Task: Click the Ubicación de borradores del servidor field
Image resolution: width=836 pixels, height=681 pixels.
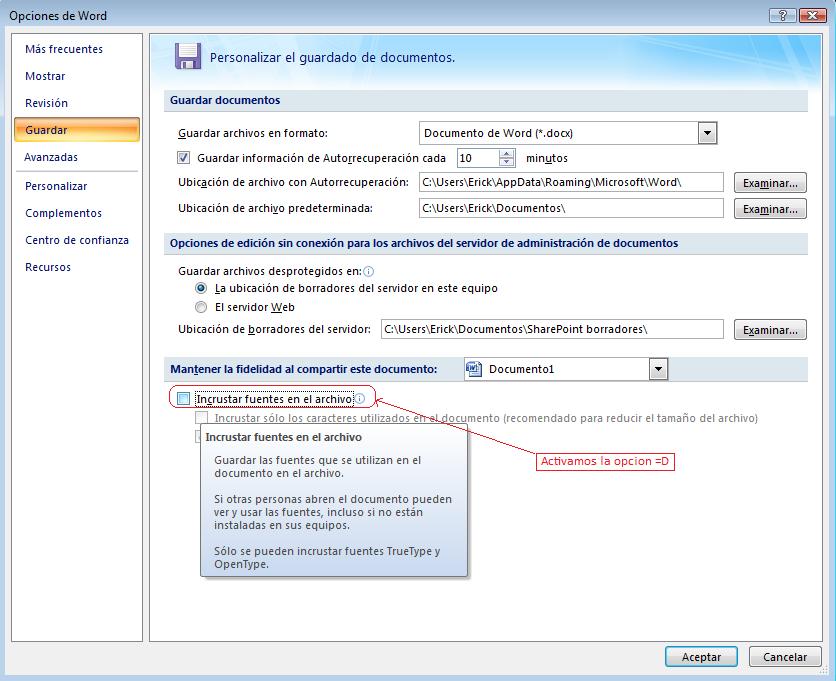Action: tap(550, 329)
